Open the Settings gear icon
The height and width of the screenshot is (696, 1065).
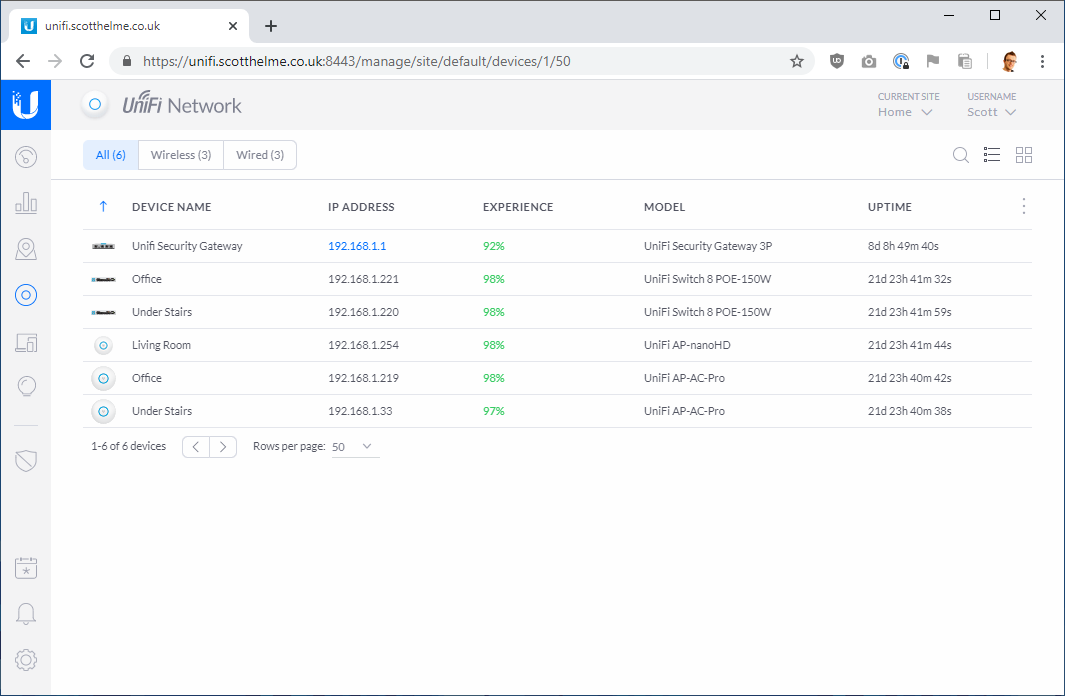click(26, 659)
